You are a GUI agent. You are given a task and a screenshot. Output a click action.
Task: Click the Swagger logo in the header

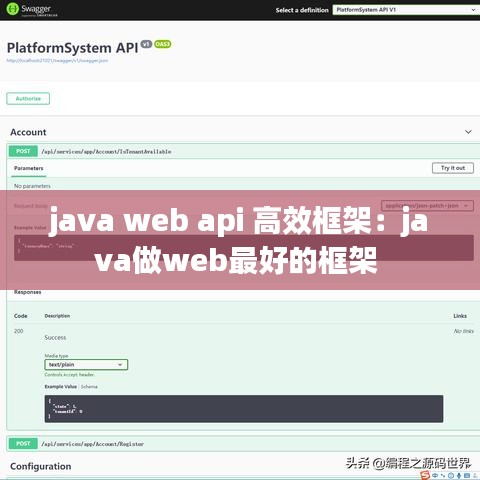[32, 10]
